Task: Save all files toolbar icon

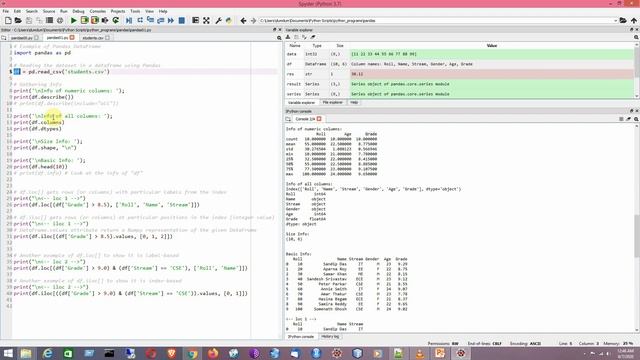Action: (x=39, y=20)
